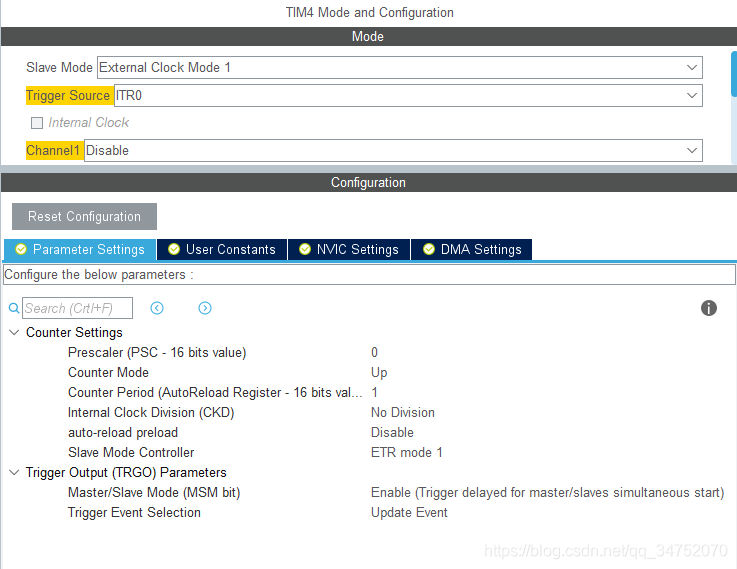The width and height of the screenshot is (737, 569).
Task: Click the Trigger Output (TRGO) Parameters label
Action: point(126,472)
